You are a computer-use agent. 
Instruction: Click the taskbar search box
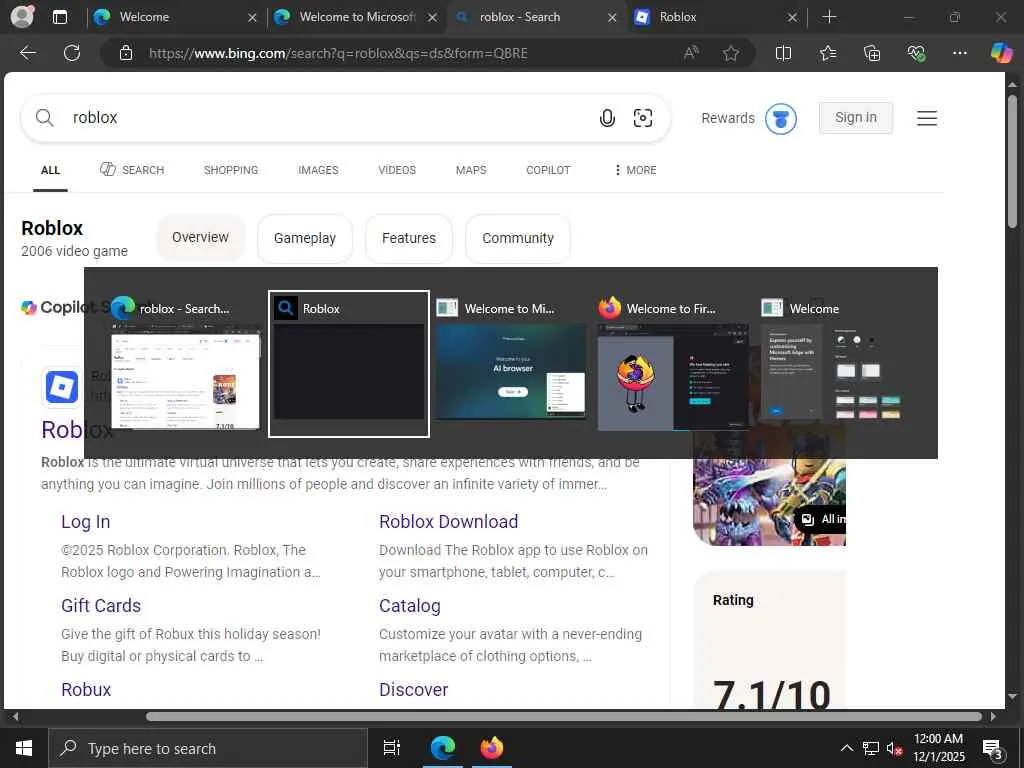click(x=208, y=748)
